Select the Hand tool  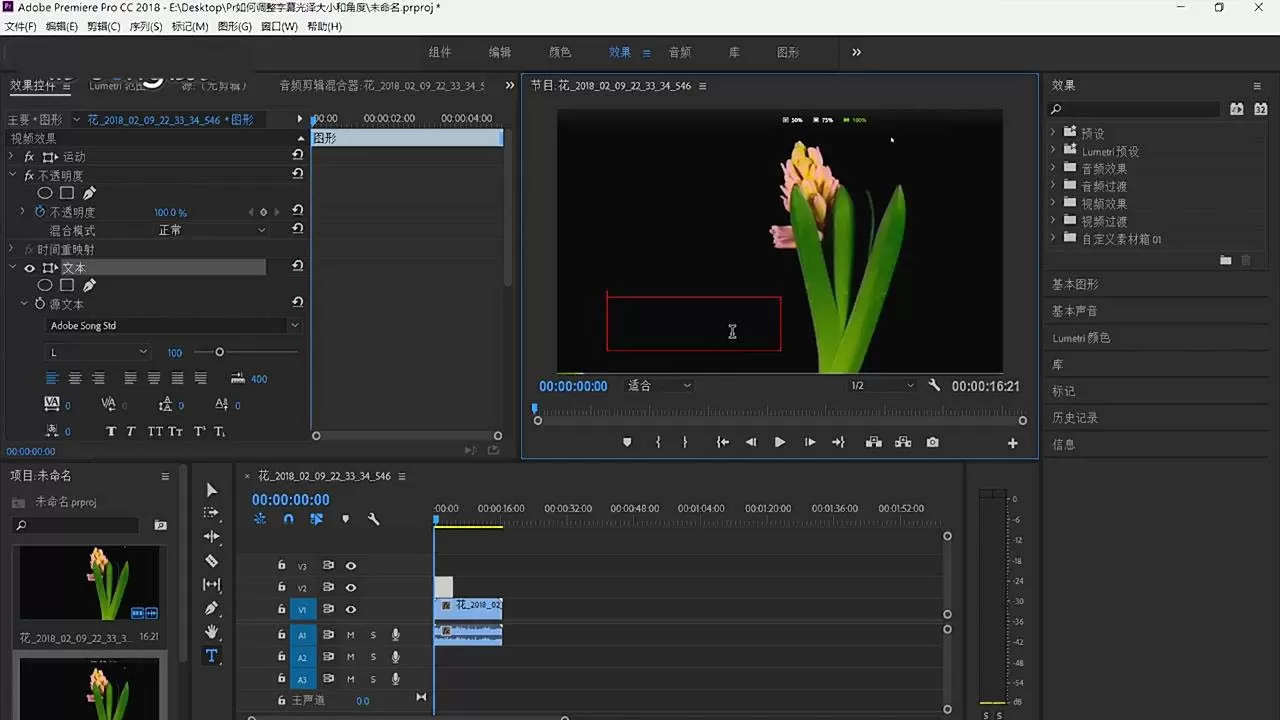tap(211, 632)
